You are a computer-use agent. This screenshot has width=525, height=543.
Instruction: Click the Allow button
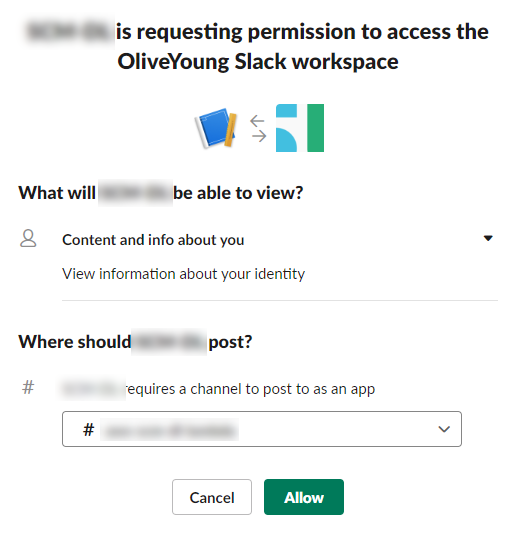304,497
